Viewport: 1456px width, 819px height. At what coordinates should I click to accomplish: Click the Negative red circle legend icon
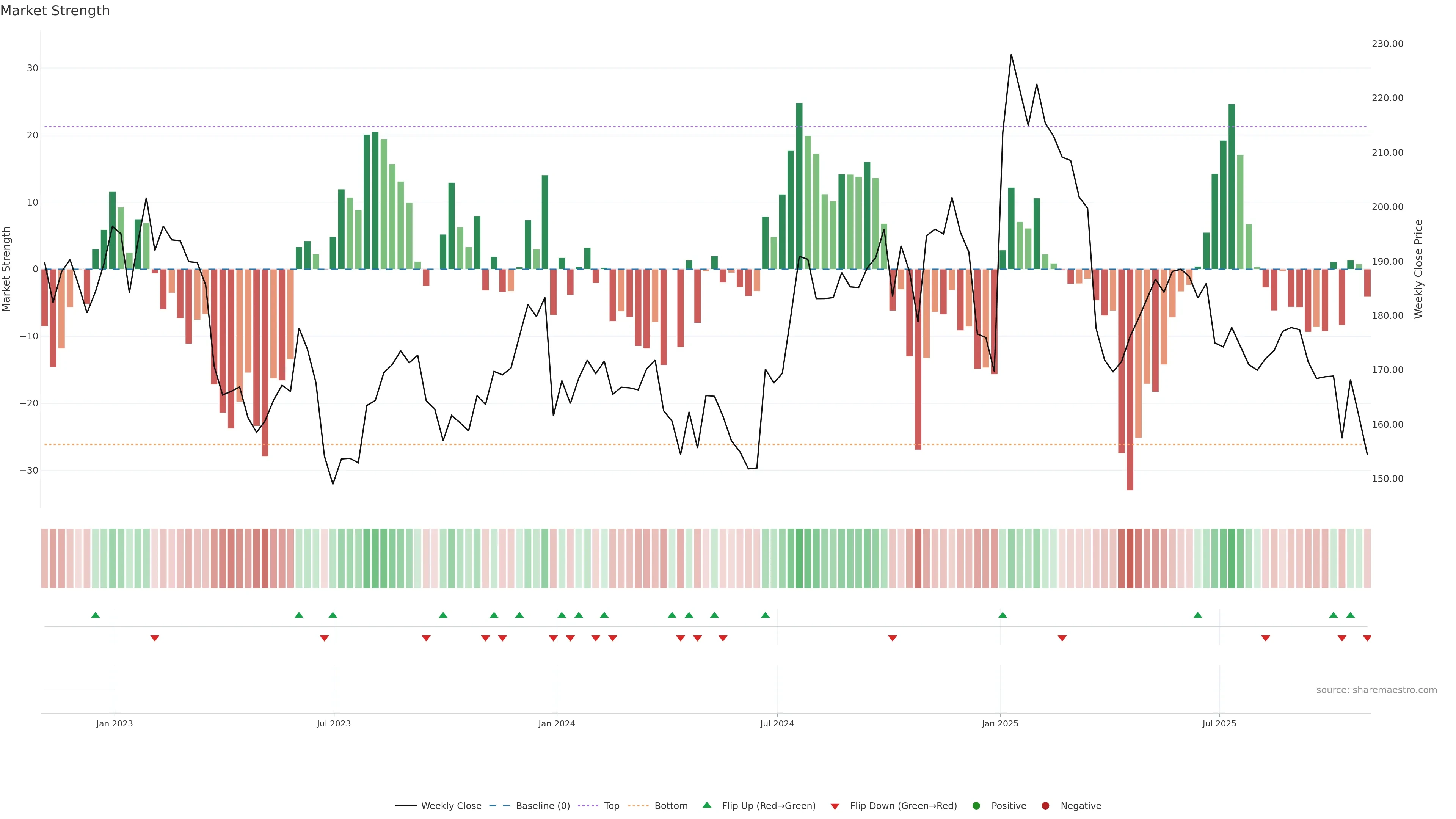click(1045, 806)
